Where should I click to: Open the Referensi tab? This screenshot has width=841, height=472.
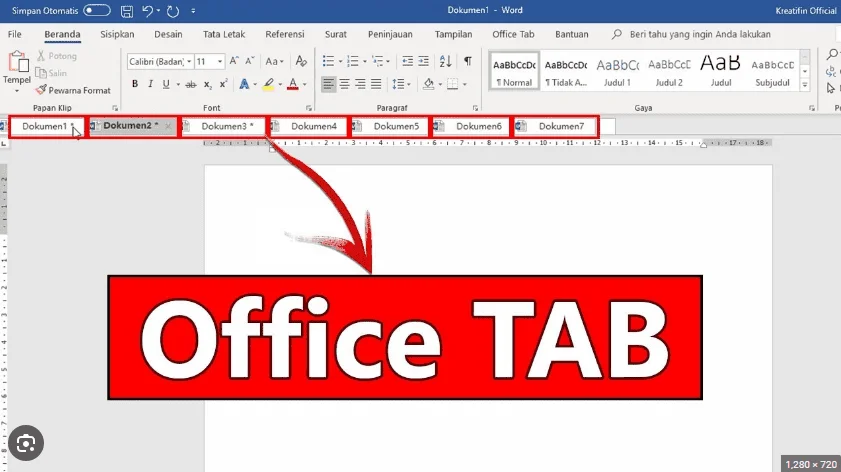284,34
